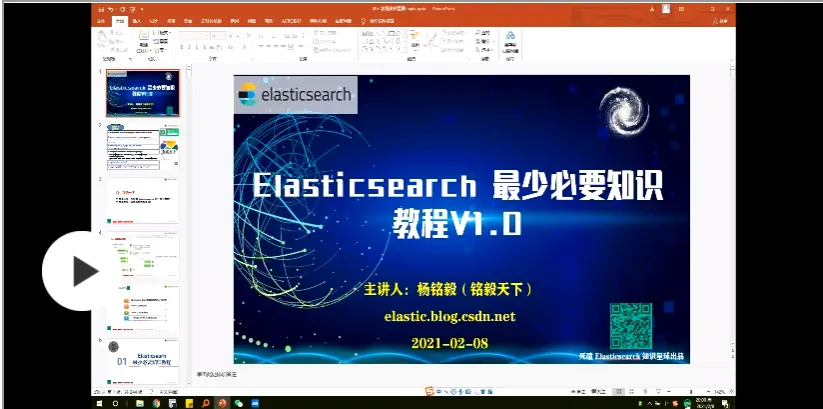Click the Baidu Netdisk save icon
Image resolution: width=823 pixels, height=409 pixels.
510,41
